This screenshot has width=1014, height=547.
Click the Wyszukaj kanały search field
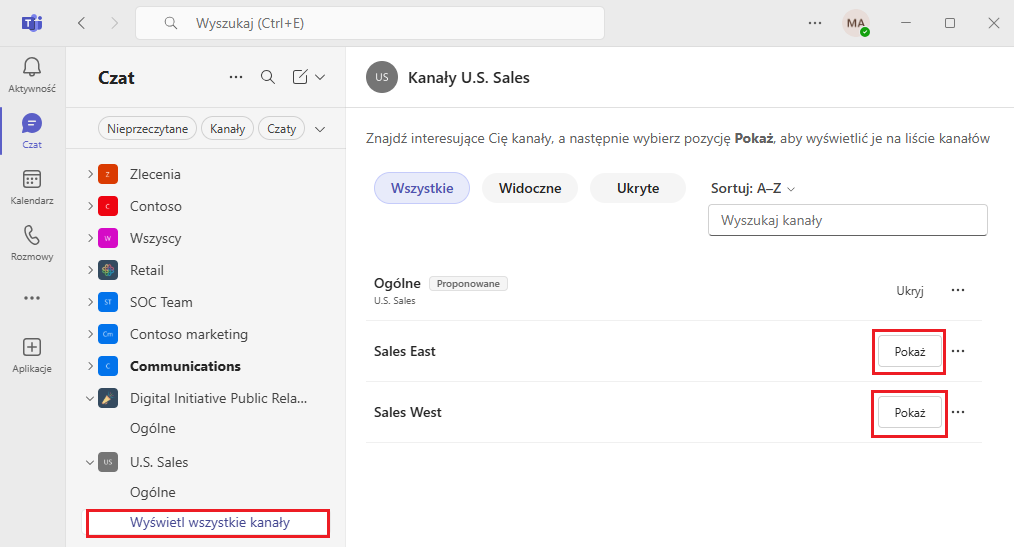(848, 220)
